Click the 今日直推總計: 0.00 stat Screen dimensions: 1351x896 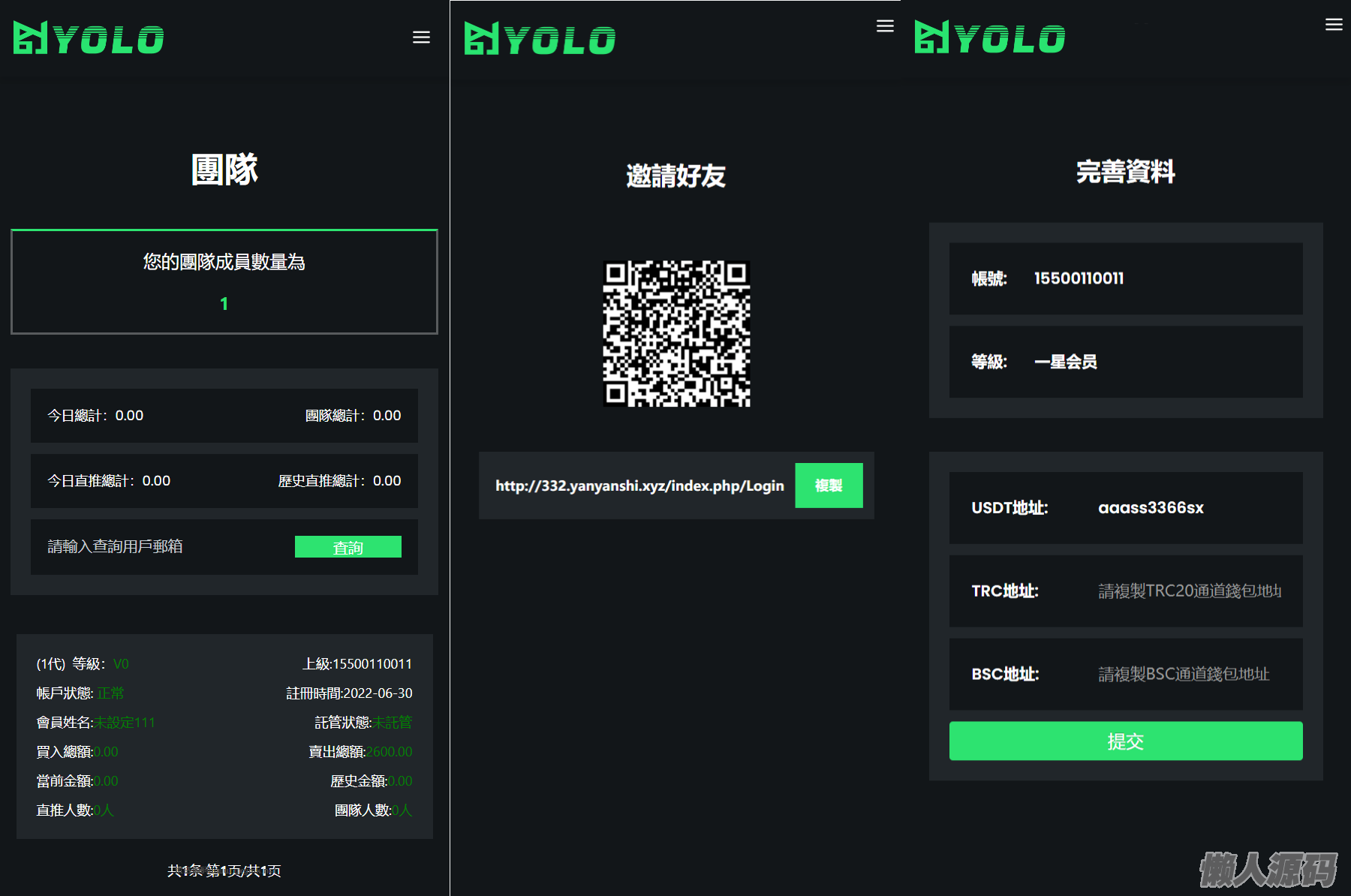click(x=109, y=481)
